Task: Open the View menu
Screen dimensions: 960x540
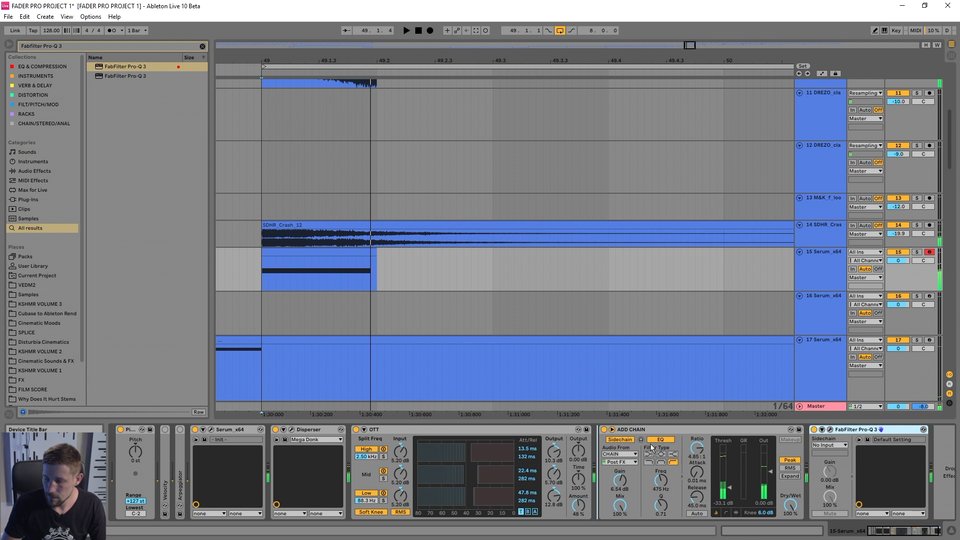Action: [x=67, y=17]
